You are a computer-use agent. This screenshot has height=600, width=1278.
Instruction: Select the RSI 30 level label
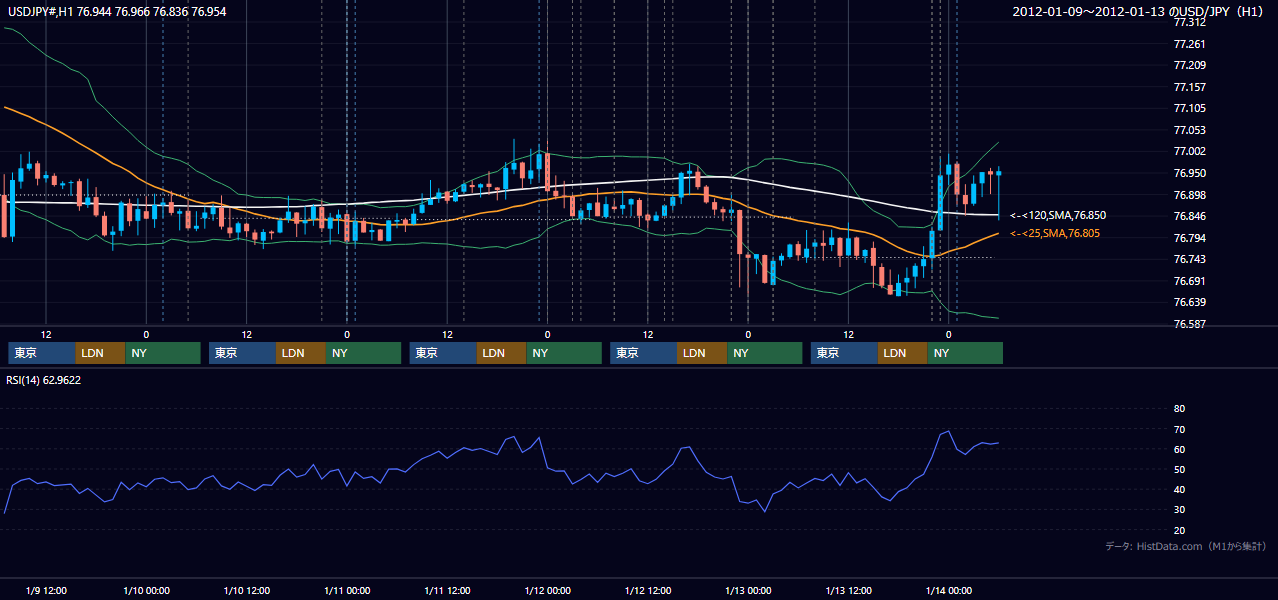[1179, 509]
